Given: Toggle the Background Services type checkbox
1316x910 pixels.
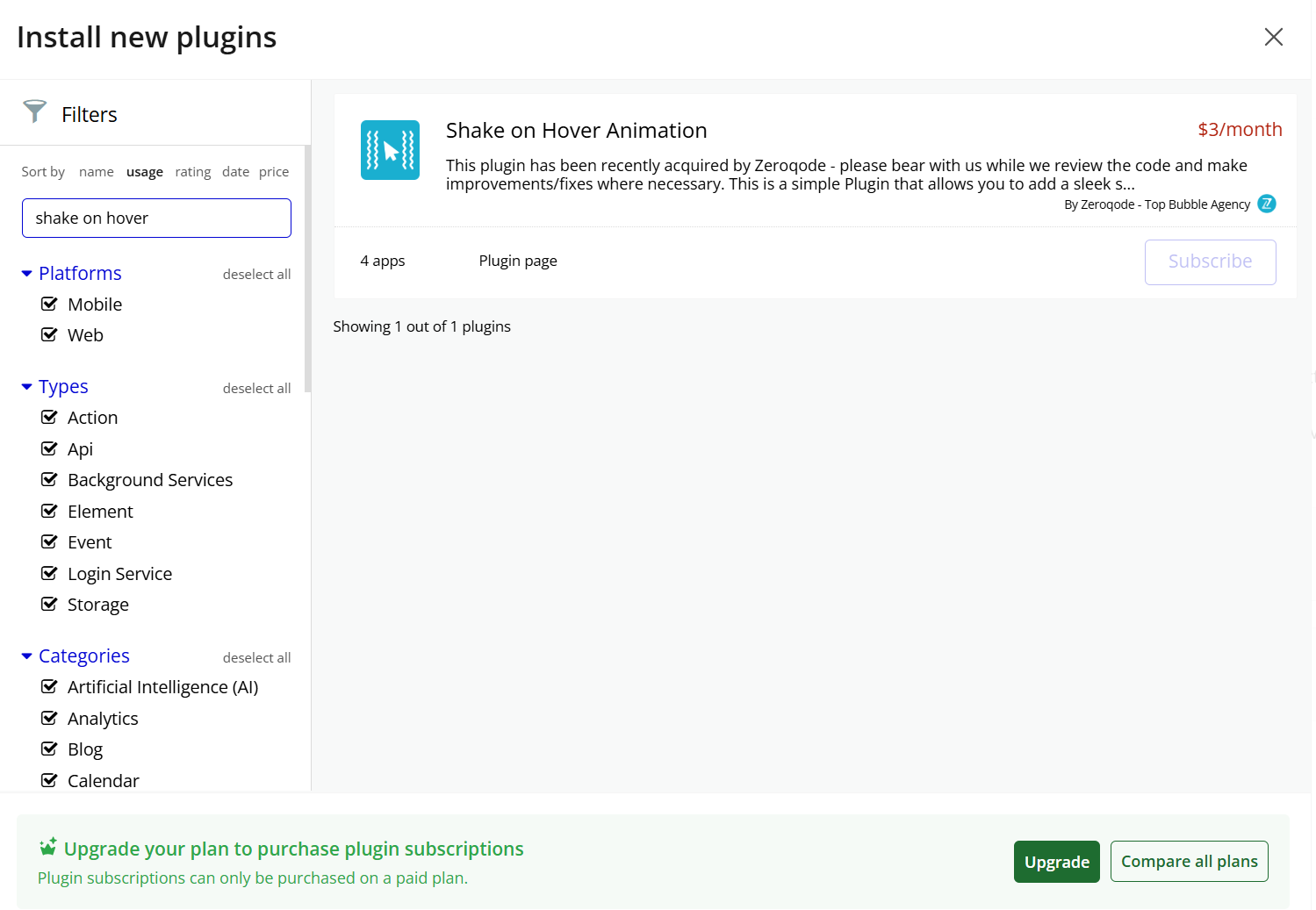Looking at the screenshot, I should pyautogui.click(x=50, y=480).
